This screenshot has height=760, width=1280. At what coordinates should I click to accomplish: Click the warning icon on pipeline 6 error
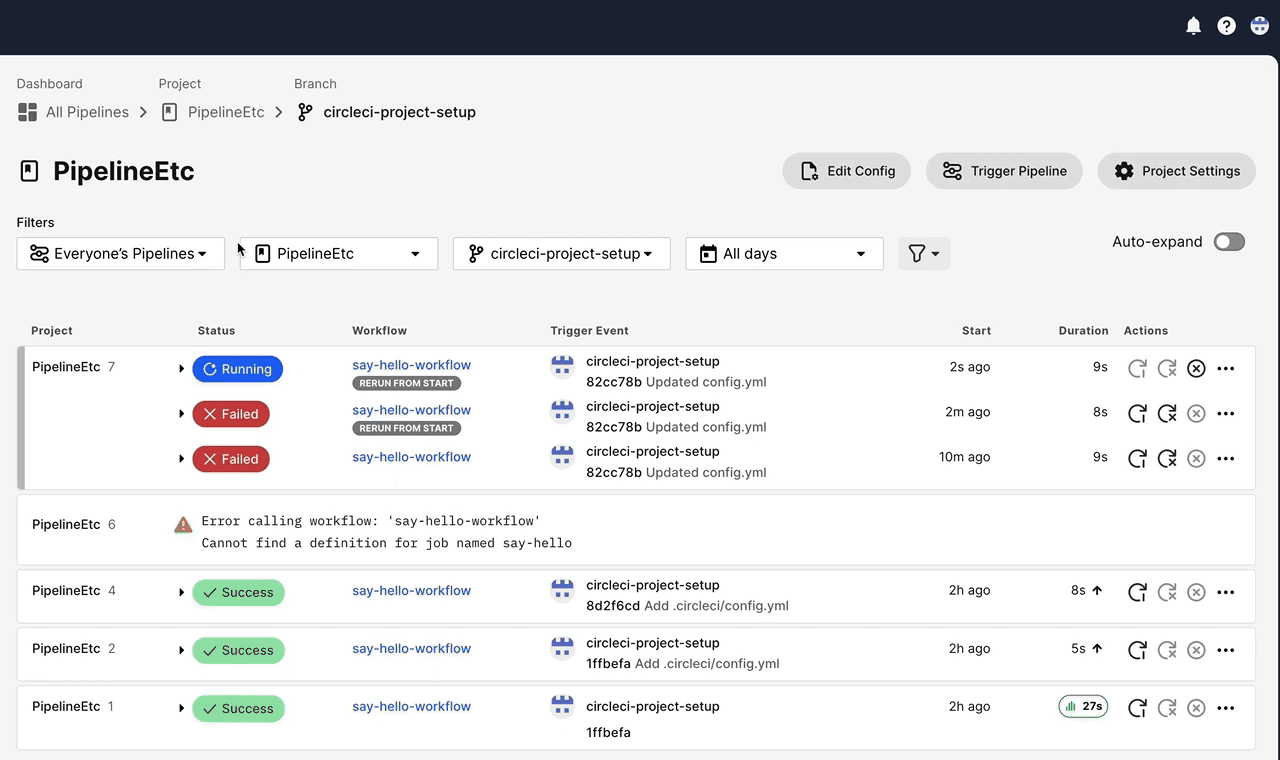click(183, 524)
